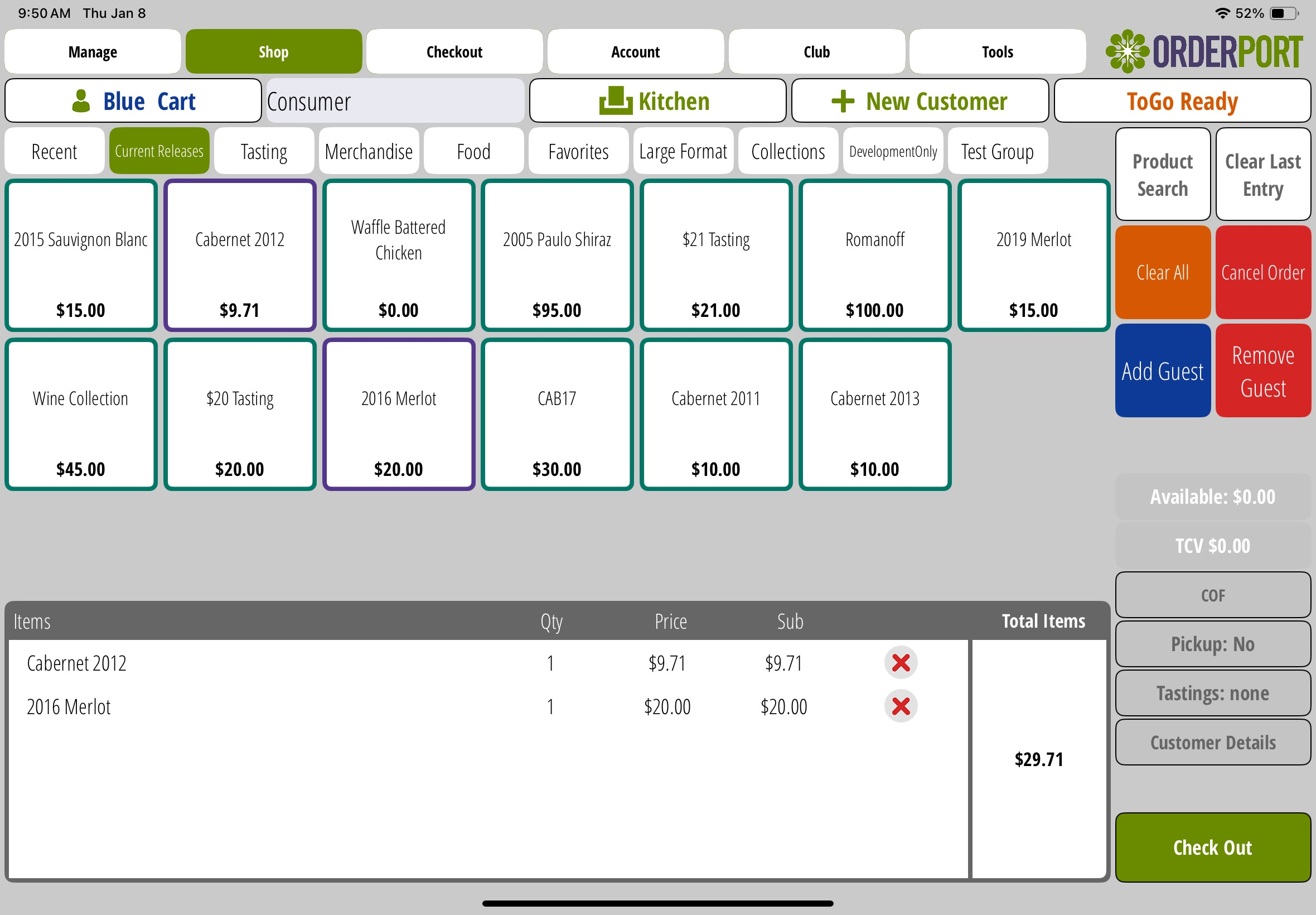Toggle the Tastings: none setting
This screenshot has height=915, width=1316.
tap(1212, 693)
